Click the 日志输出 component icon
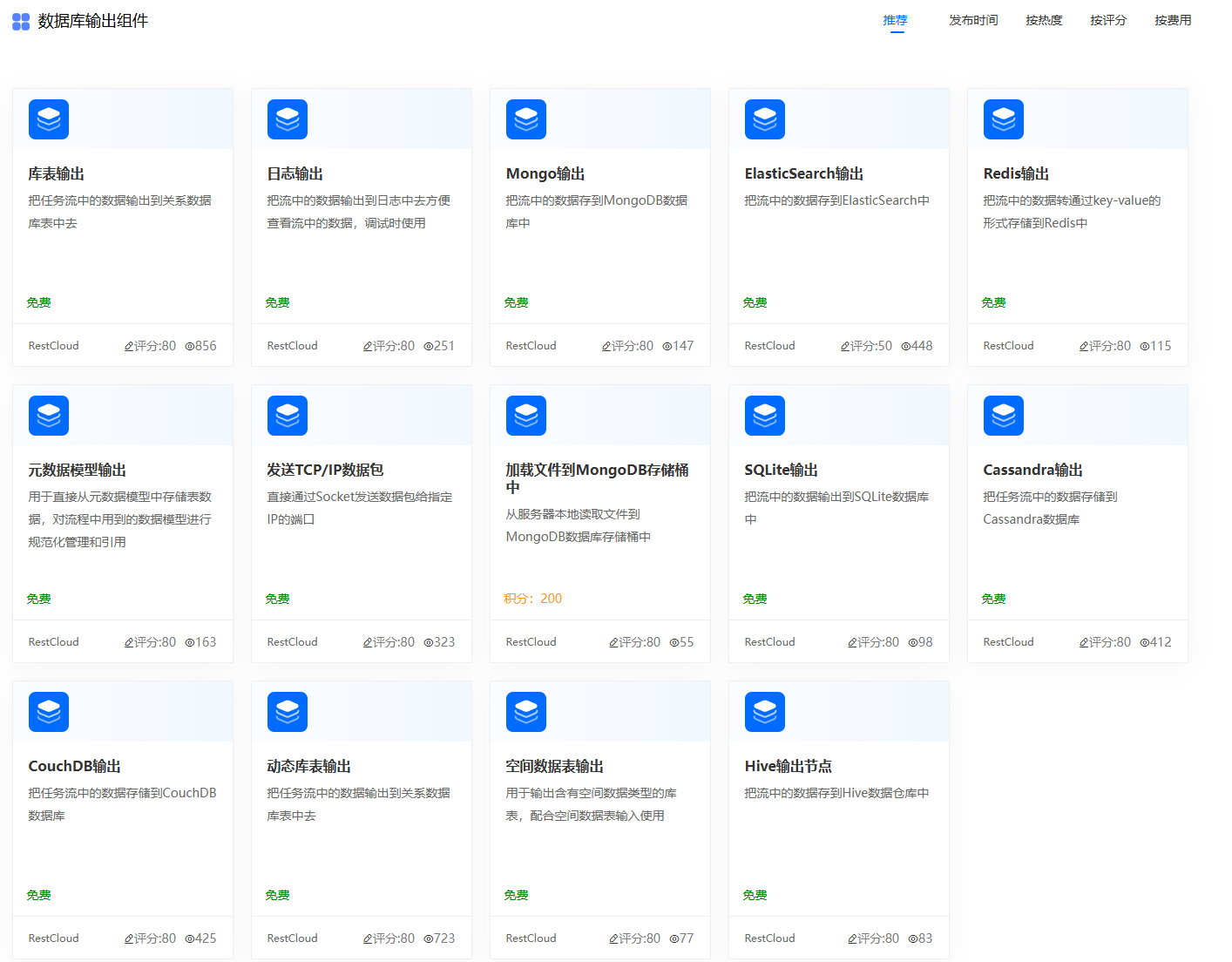Screen dimensions: 1232x962 pos(288,119)
